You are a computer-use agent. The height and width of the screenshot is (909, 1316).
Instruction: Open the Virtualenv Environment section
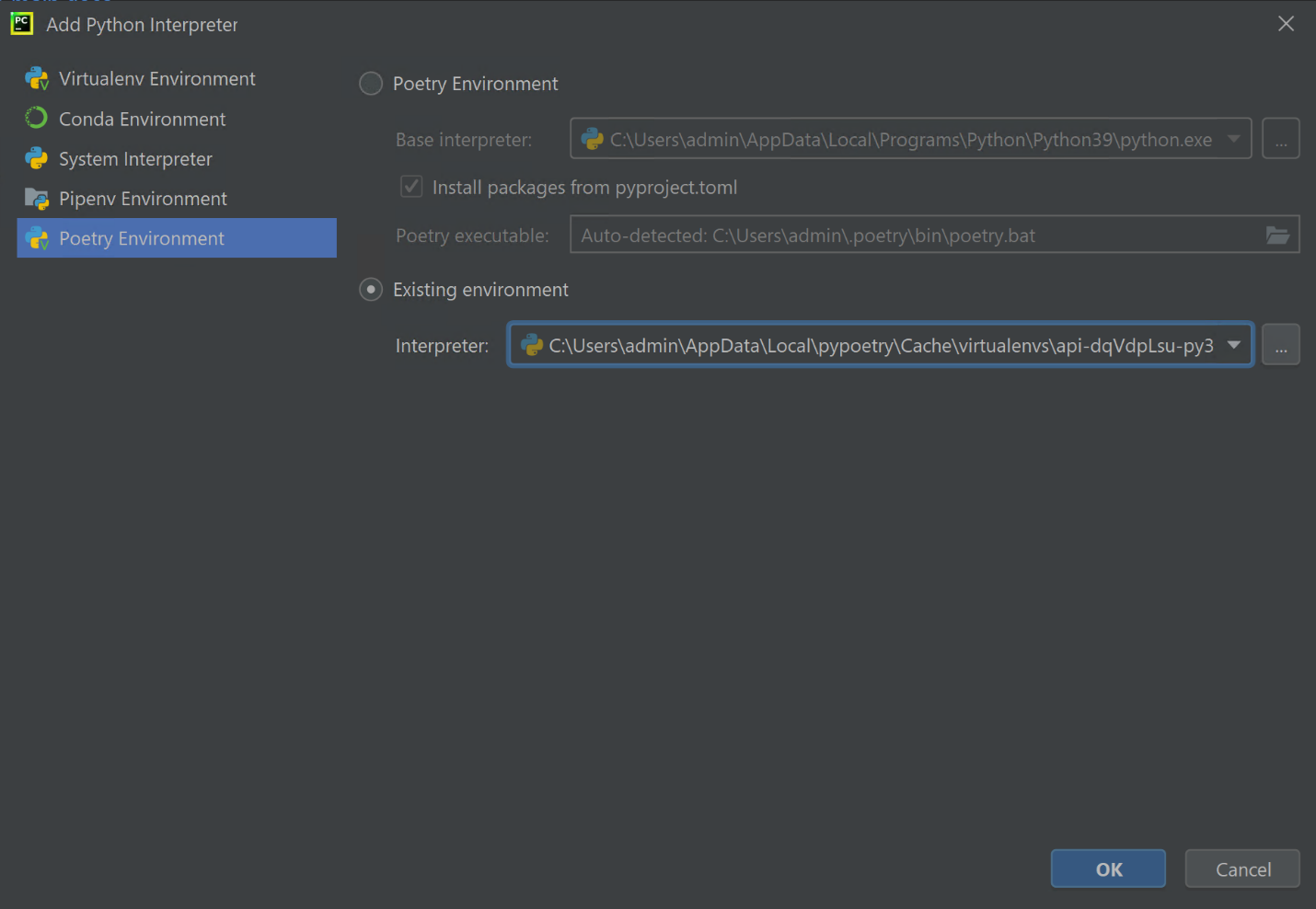[177, 79]
